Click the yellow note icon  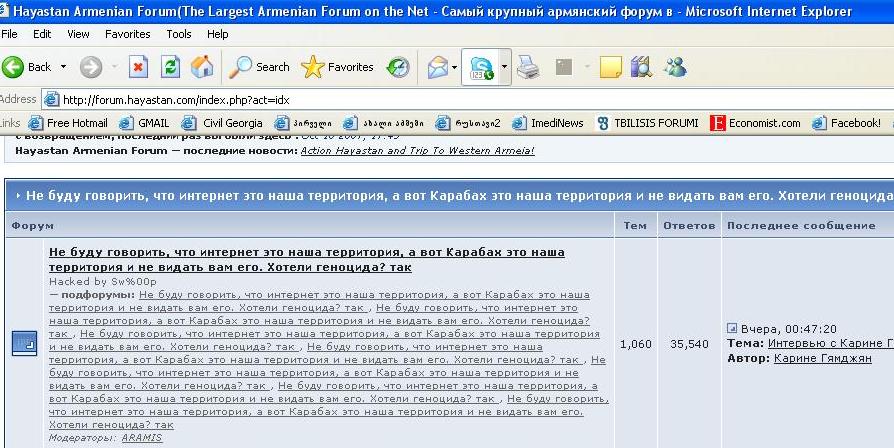point(610,67)
